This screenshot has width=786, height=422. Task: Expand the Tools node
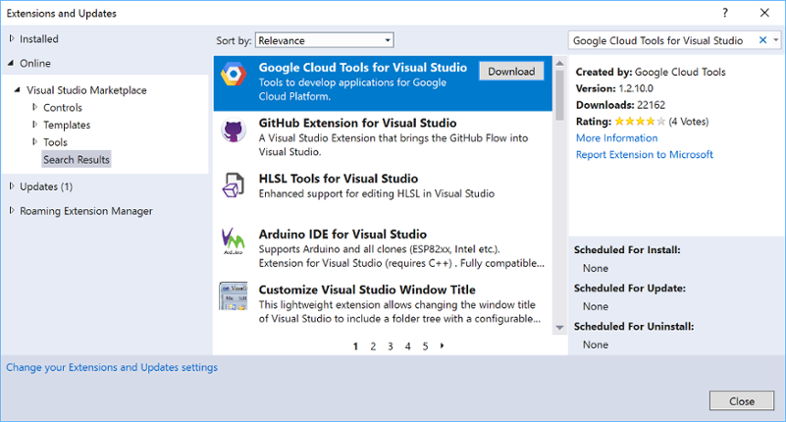pyautogui.click(x=35, y=142)
